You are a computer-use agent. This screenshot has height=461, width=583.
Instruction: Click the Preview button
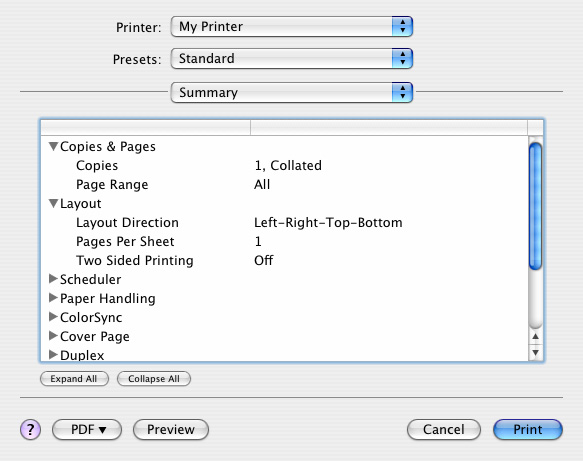[x=171, y=429]
